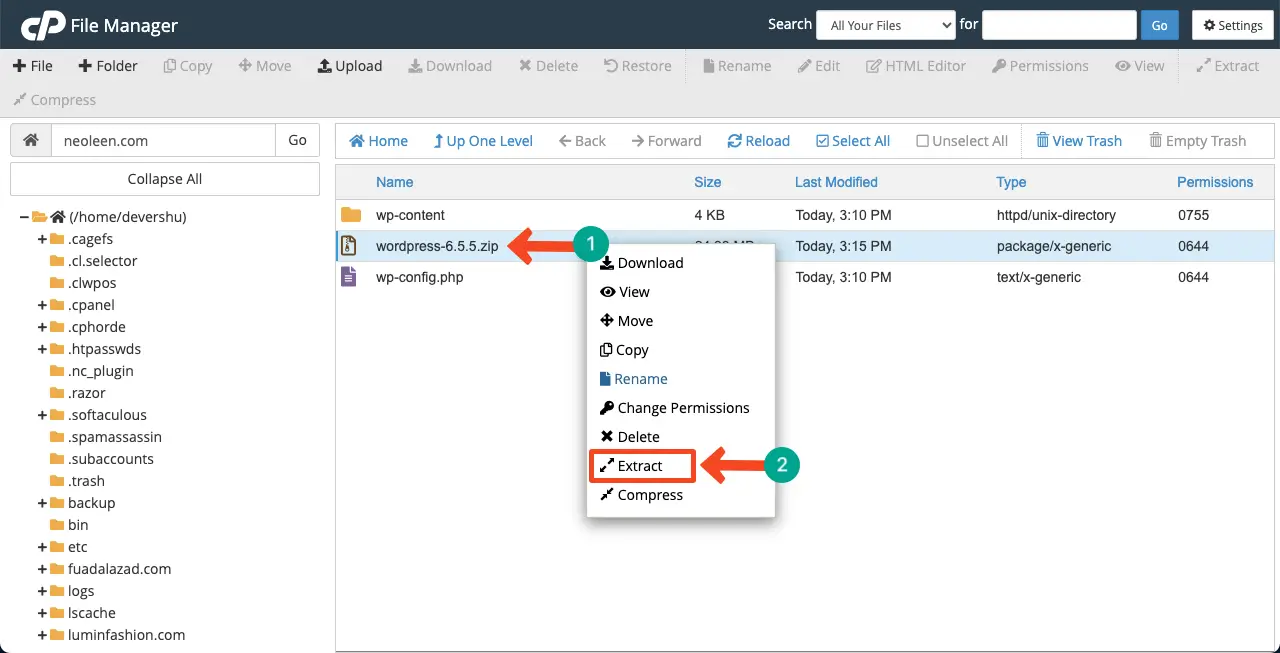Open the Upload tool
Screen dimensions: 1280x653
click(350, 66)
